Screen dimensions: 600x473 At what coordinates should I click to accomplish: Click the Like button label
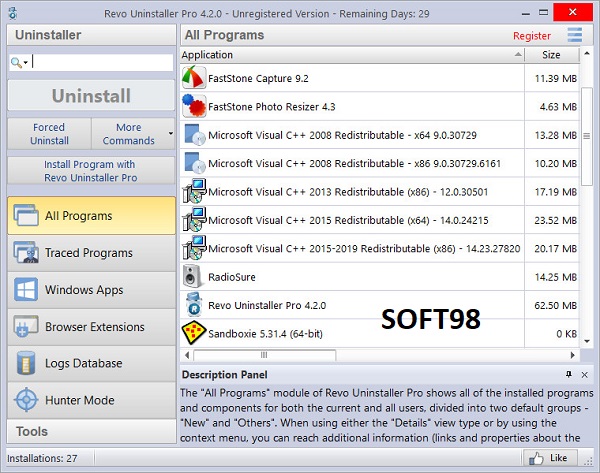click(558, 458)
